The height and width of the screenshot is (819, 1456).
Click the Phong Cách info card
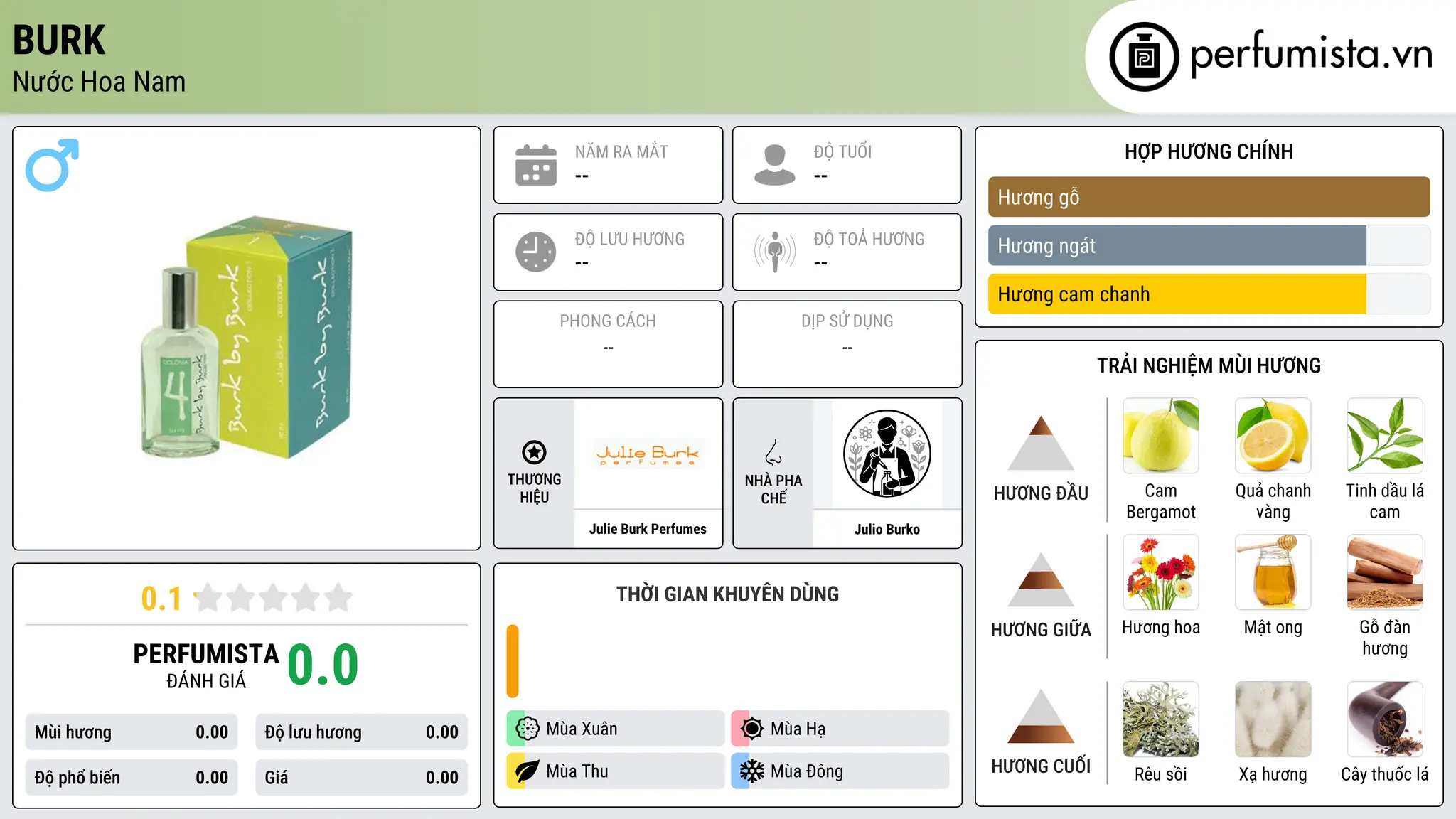click(x=608, y=344)
